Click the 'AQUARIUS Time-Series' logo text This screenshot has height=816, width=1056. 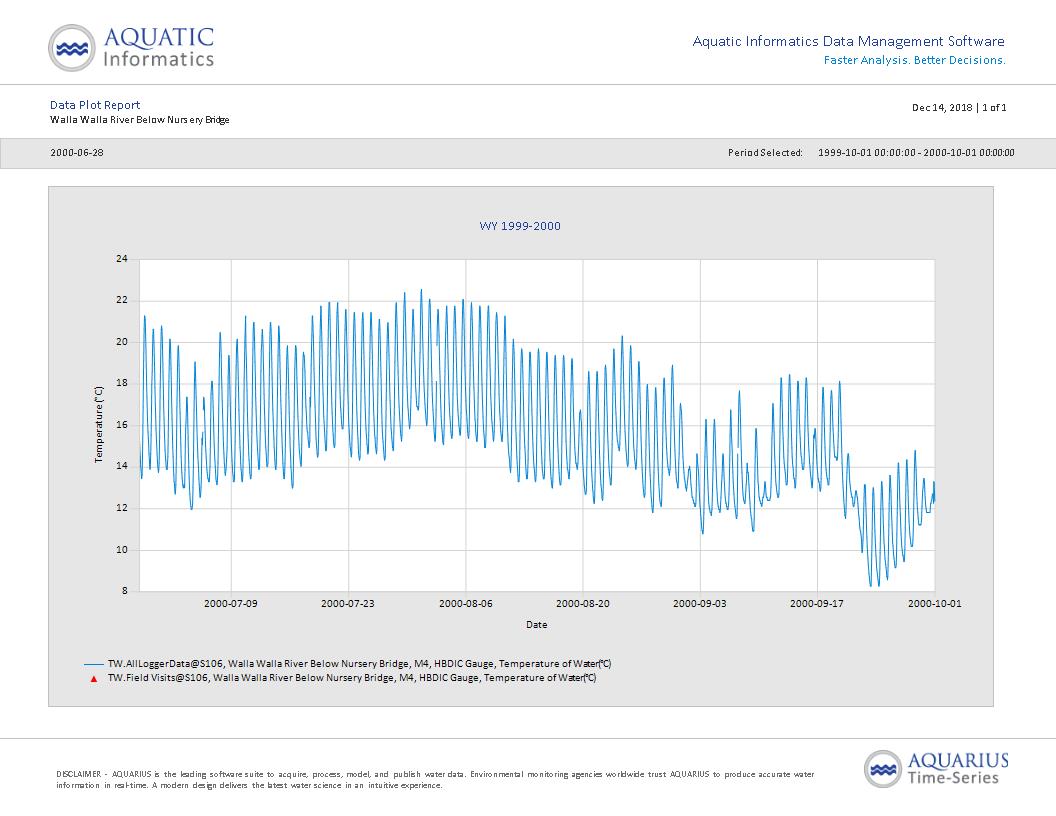(958, 769)
